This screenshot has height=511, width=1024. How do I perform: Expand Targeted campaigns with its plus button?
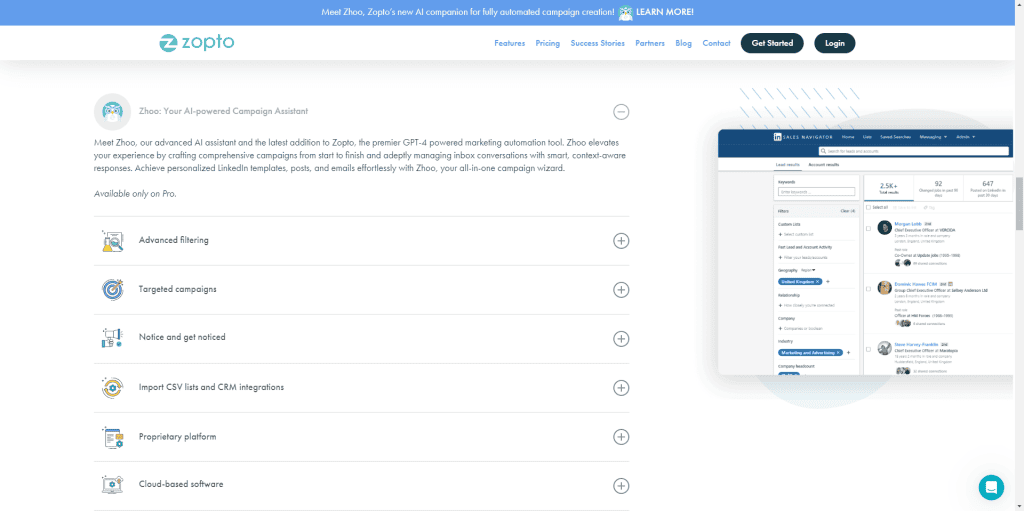(x=621, y=289)
